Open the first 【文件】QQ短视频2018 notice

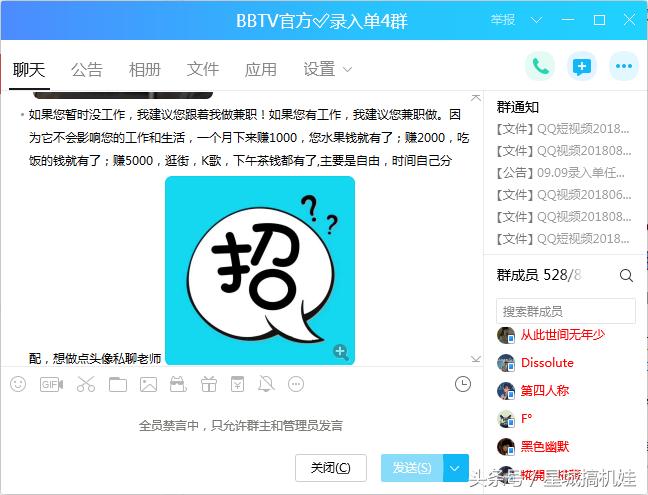(x=563, y=129)
